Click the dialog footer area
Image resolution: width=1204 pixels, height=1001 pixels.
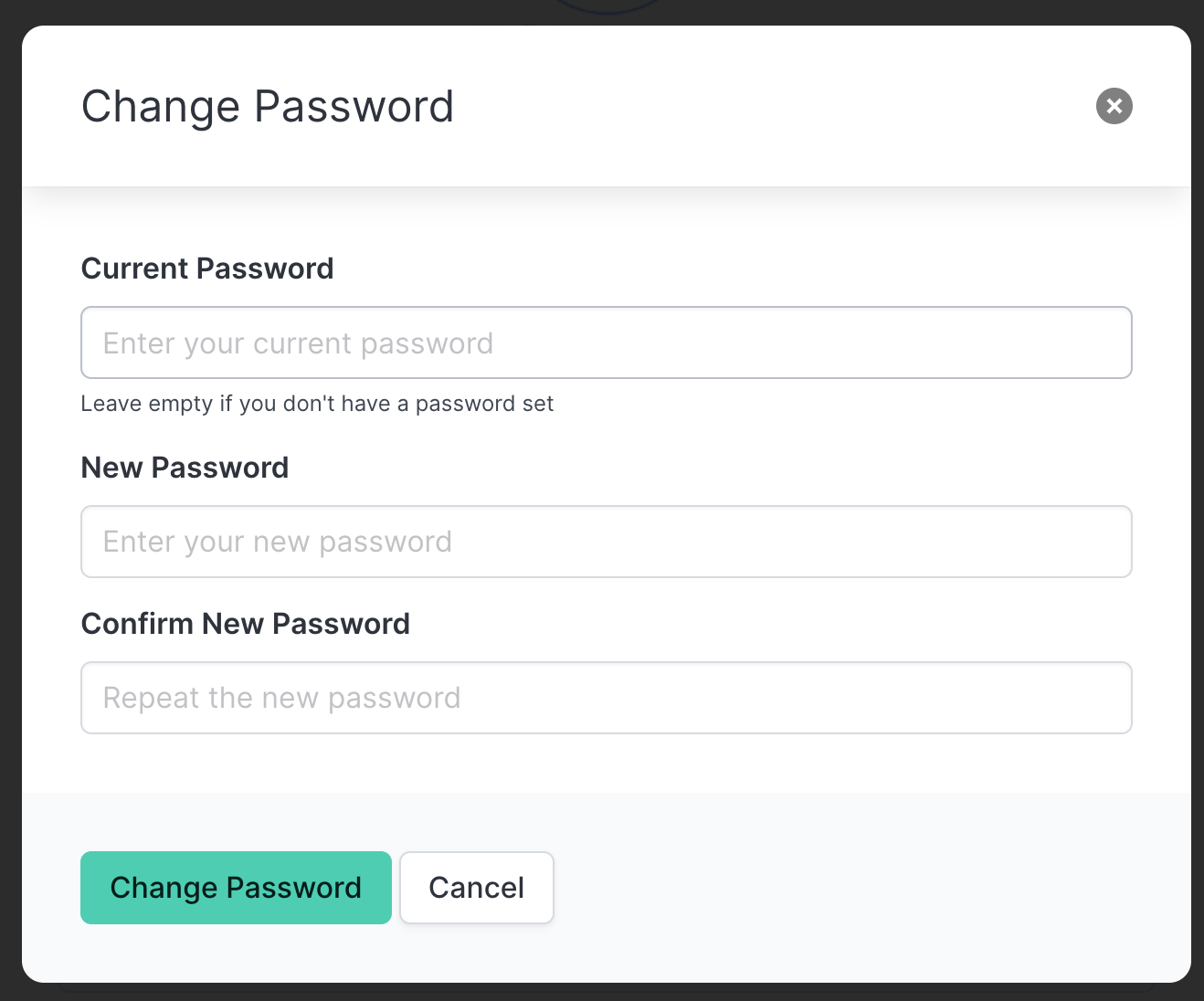point(822,887)
